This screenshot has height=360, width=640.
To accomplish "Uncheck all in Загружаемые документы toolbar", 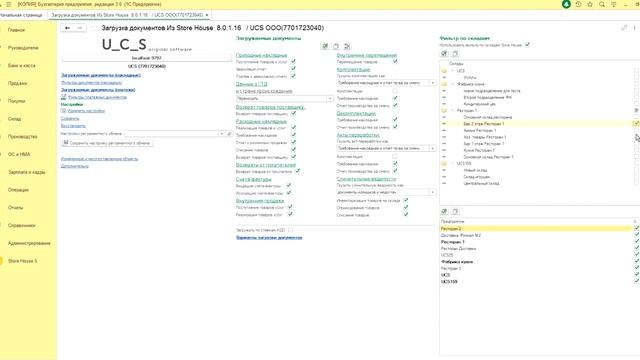I will 336,46.
